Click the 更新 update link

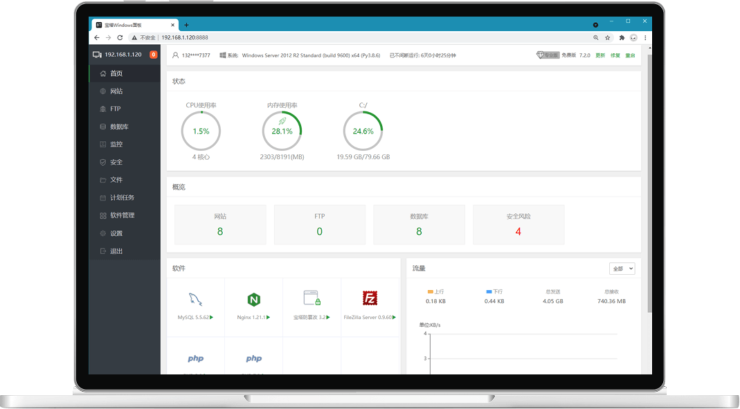tap(600, 55)
